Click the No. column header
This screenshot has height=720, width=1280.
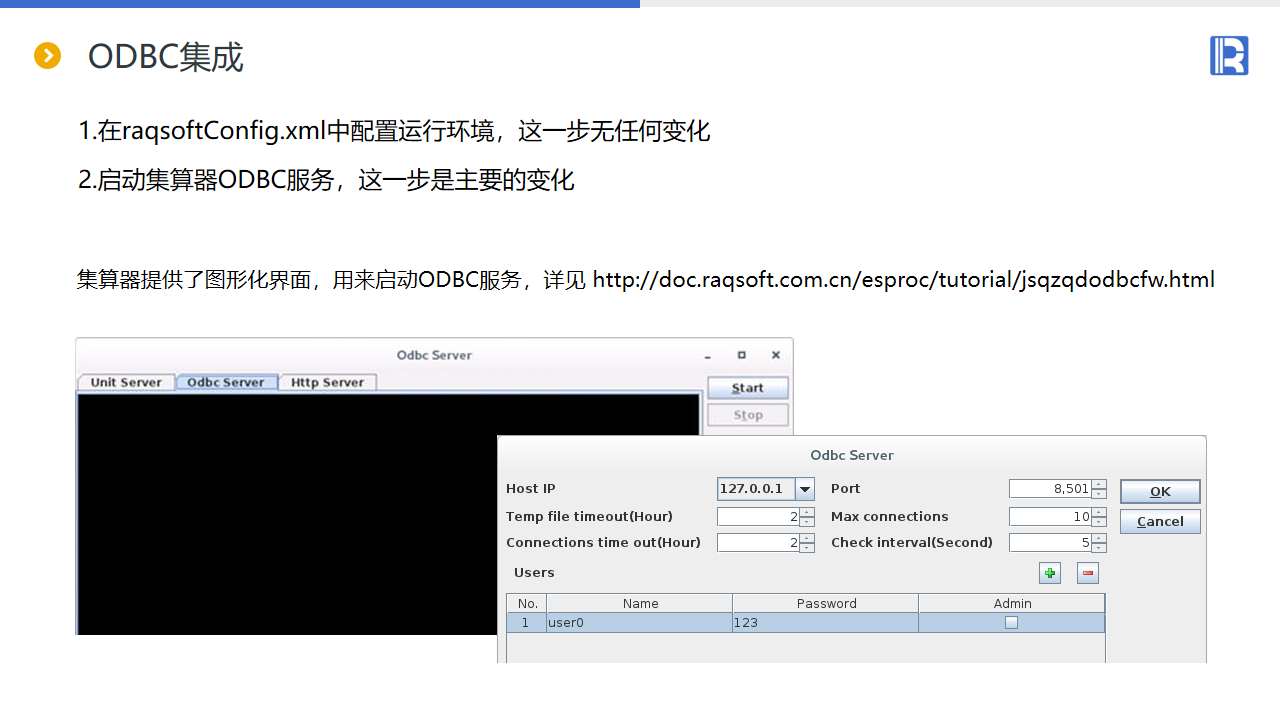527,603
